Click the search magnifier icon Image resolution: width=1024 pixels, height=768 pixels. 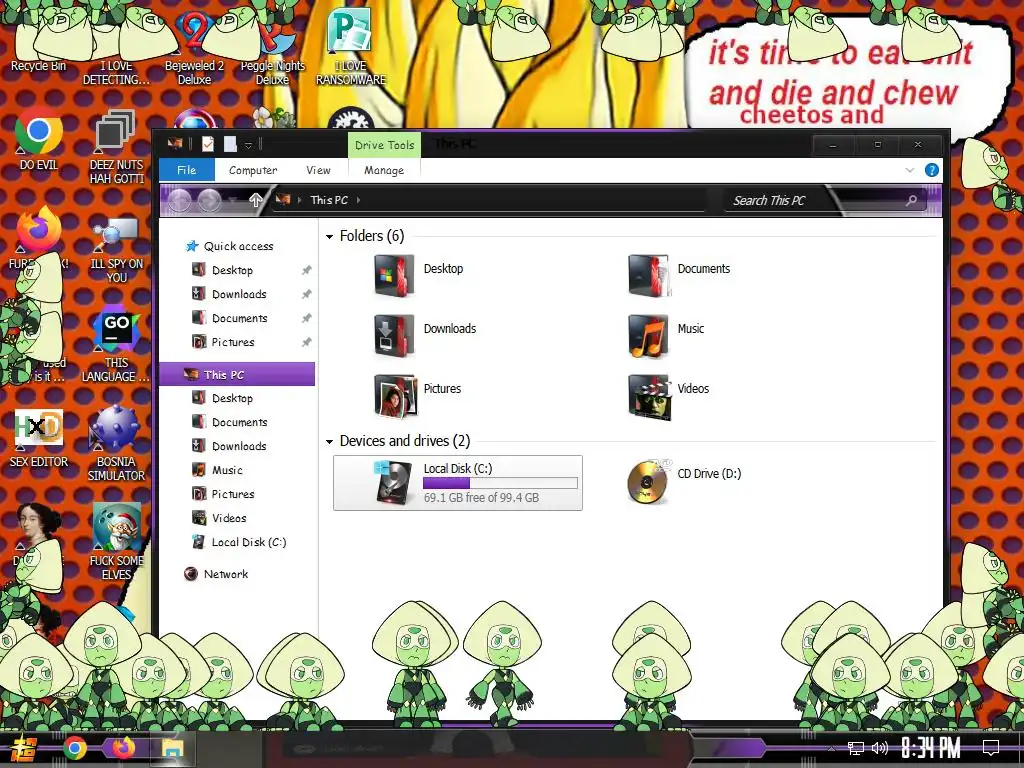pos(911,200)
